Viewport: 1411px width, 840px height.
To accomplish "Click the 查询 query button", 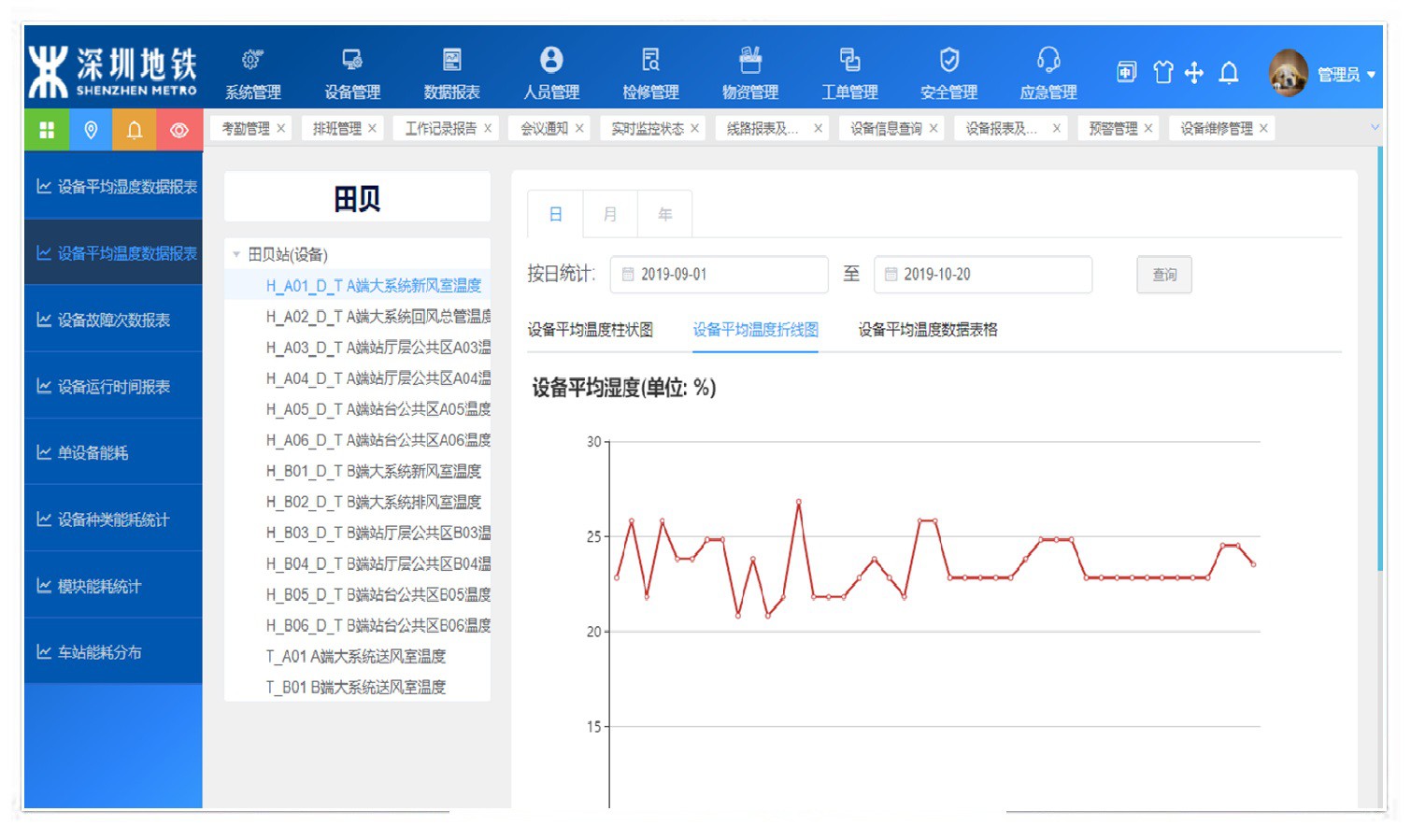I will 1163,274.
